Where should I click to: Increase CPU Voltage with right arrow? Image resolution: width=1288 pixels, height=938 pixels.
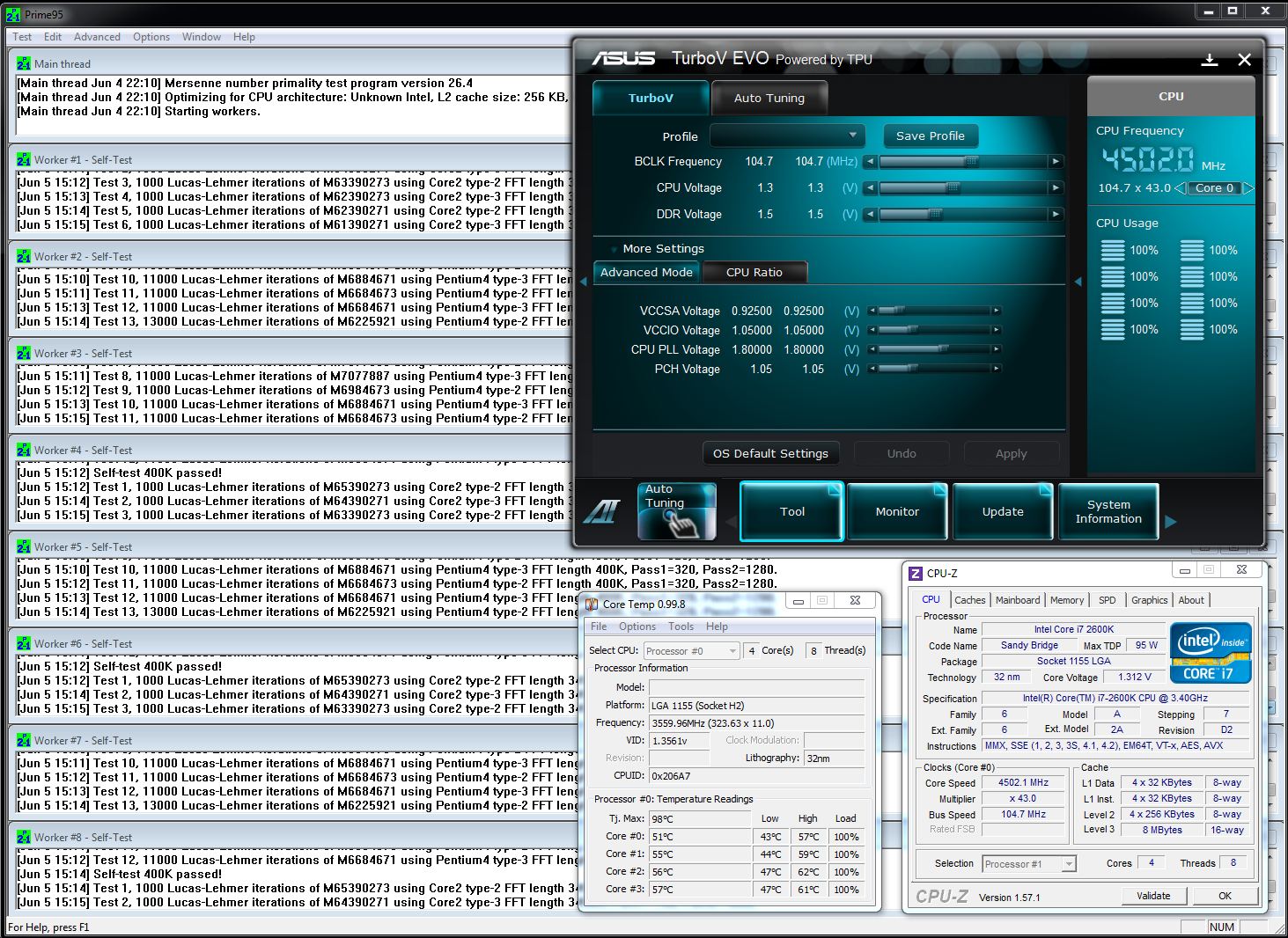[x=1056, y=187]
